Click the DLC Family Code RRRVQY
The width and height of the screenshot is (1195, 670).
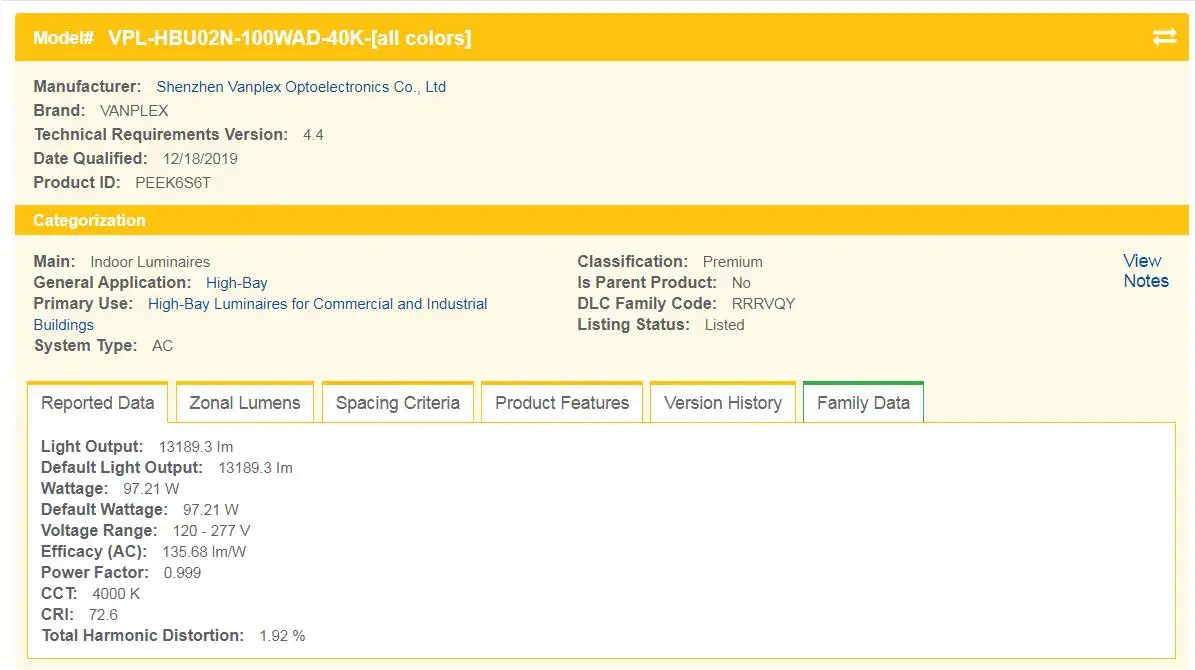(x=763, y=304)
